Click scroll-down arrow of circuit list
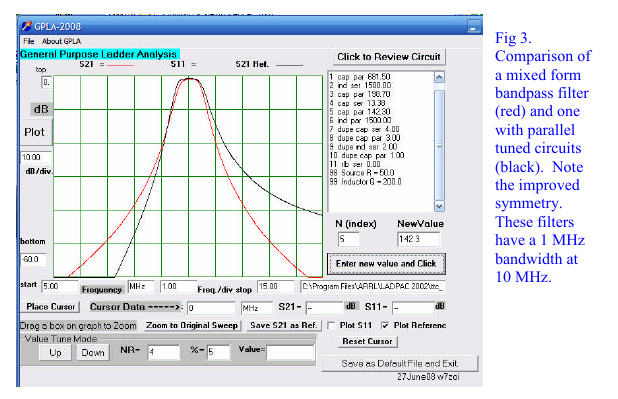 point(439,206)
